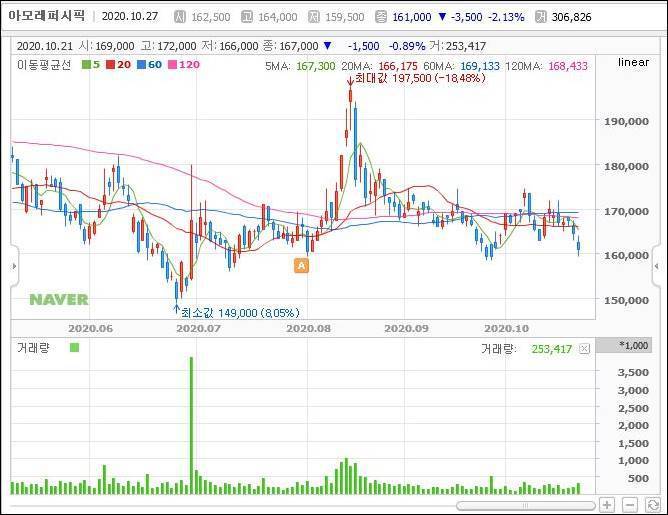Image resolution: width=668 pixels, height=515 pixels.
Task: Expand the left side panel arrow
Action: [x=14, y=266]
